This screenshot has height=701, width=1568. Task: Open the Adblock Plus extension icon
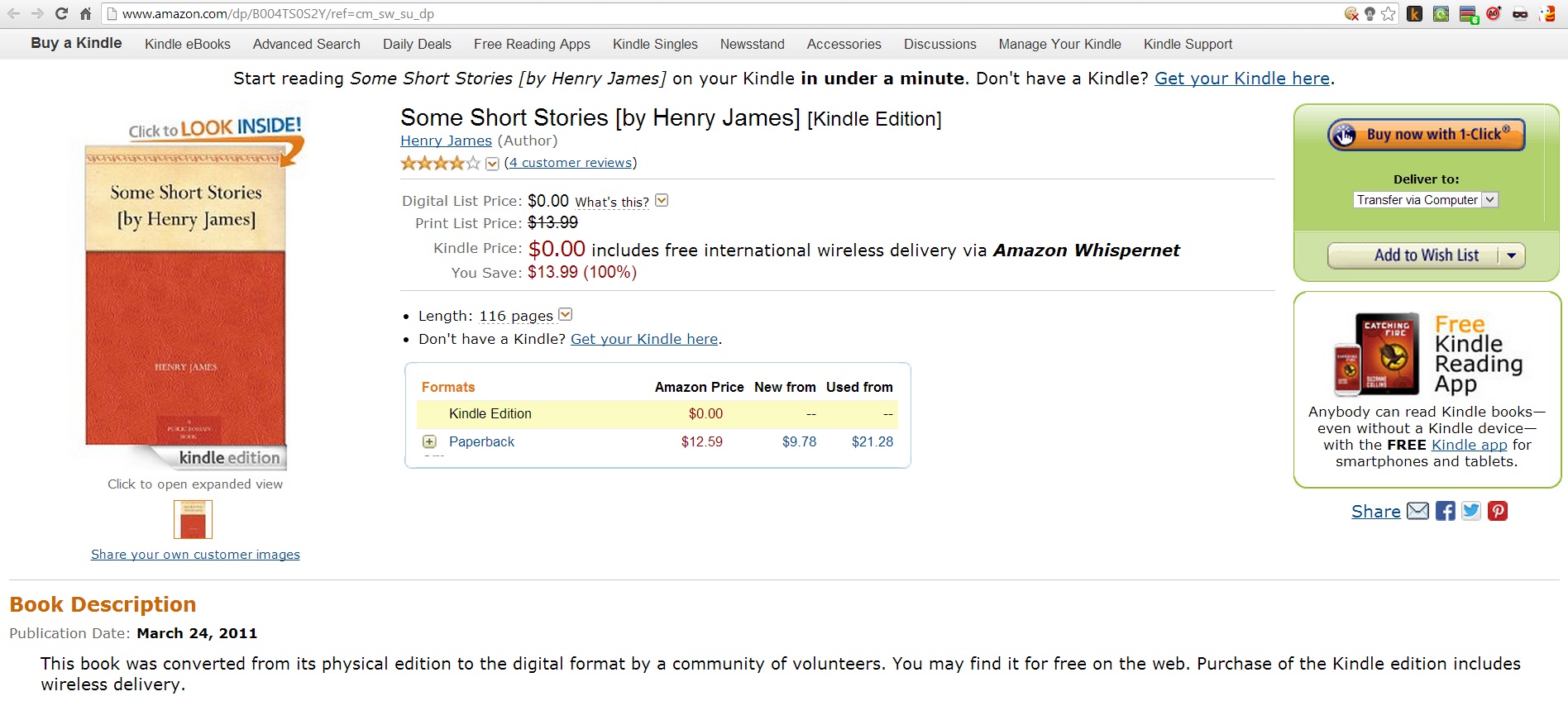1494,13
